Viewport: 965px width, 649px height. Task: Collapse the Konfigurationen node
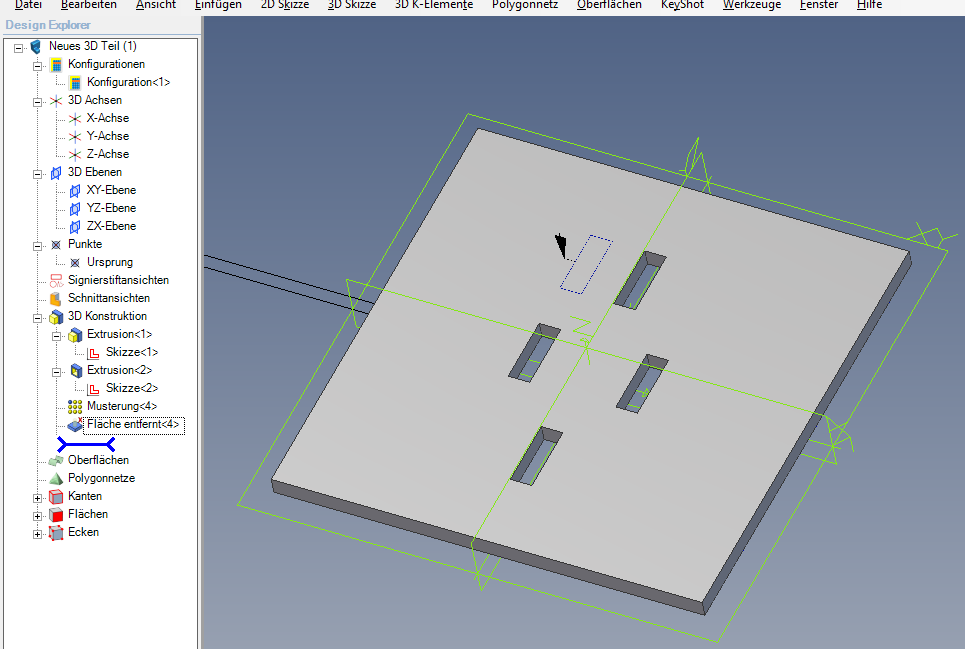(x=38, y=65)
